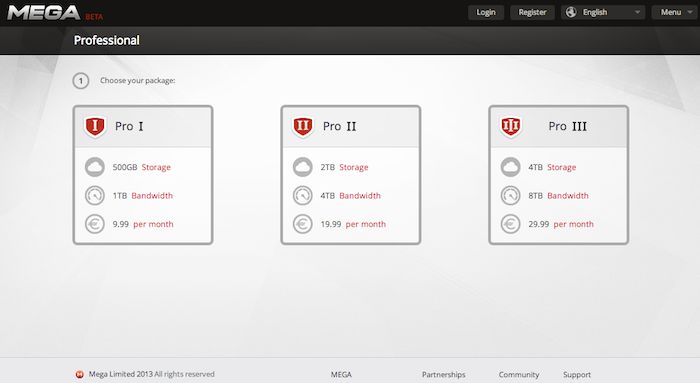Click the gauge icon beside 1TB Bandwidth
700x383 pixels.
click(x=95, y=196)
